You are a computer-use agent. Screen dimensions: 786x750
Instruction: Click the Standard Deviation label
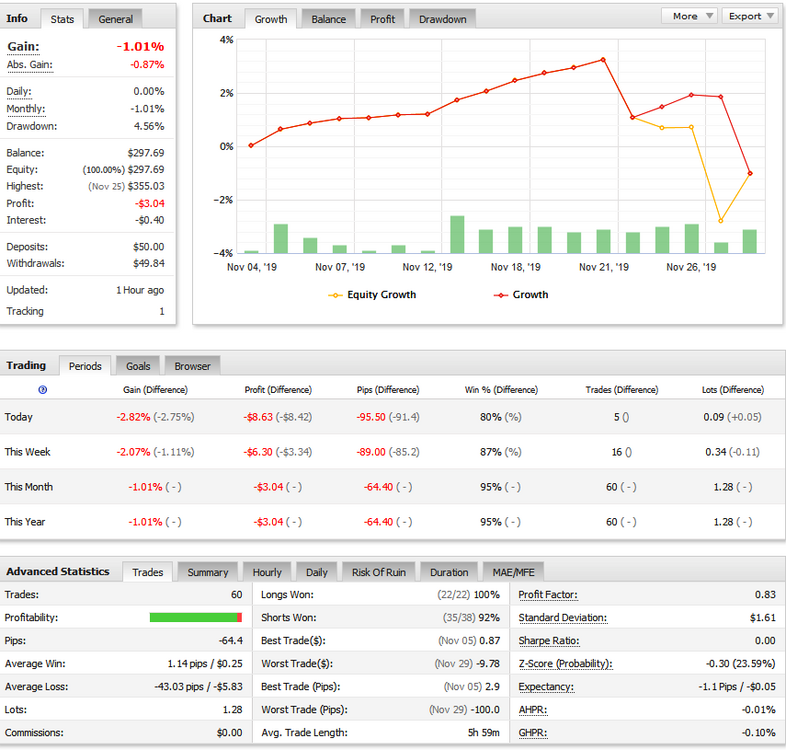(x=562, y=618)
